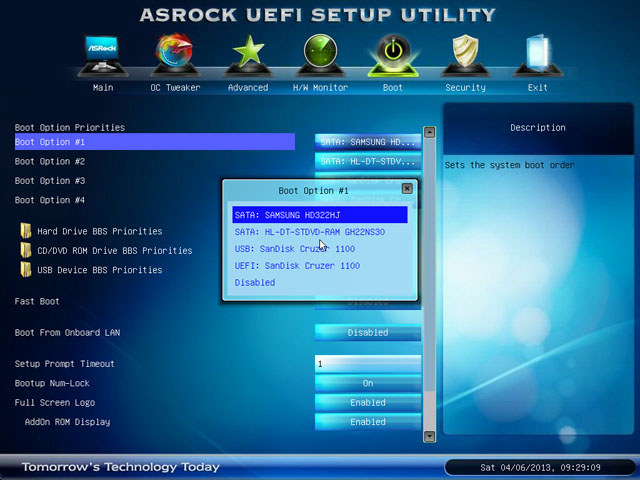Click 'Sets the system boot order' description

coord(509,165)
